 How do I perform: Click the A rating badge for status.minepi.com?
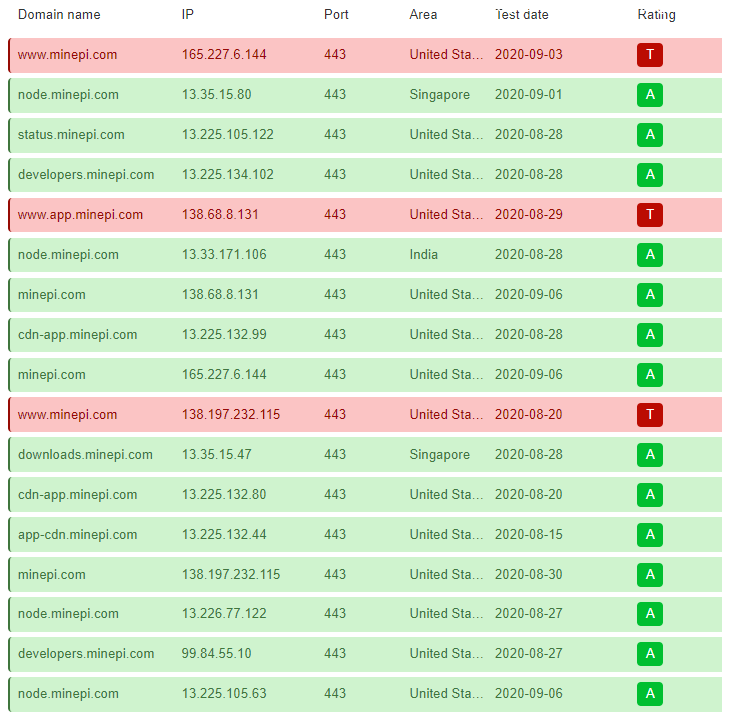pyautogui.click(x=649, y=135)
